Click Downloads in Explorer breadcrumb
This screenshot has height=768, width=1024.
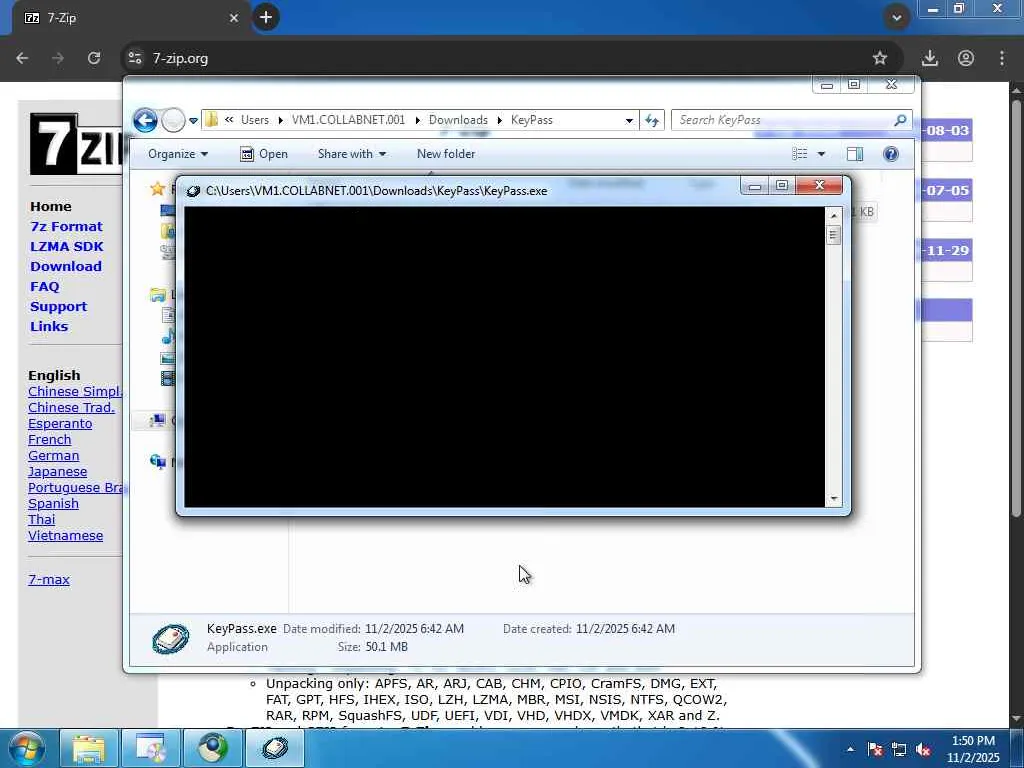[x=458, y=120]
